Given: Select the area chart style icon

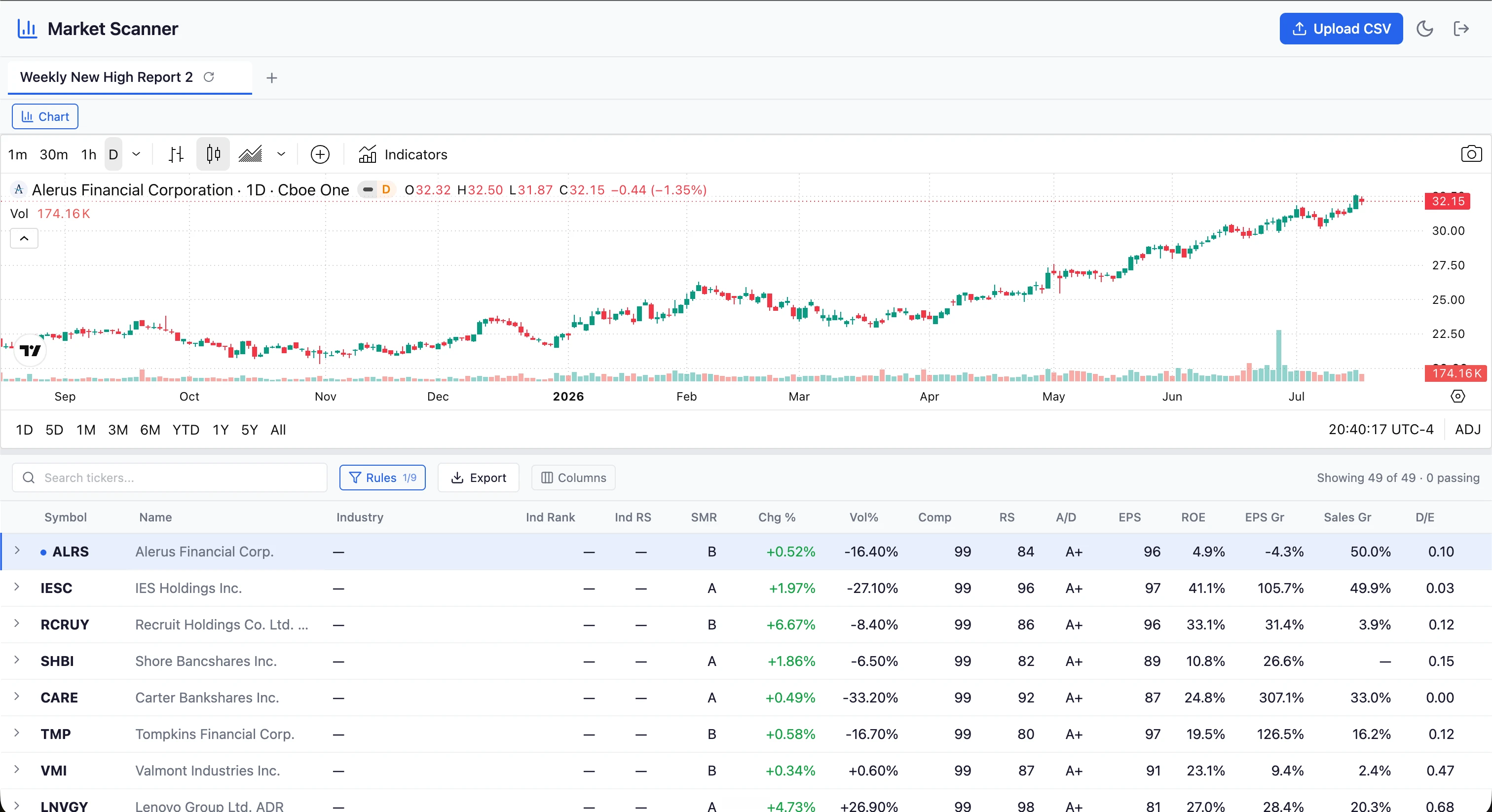Looking at the screenshot, I should [250, 154].
